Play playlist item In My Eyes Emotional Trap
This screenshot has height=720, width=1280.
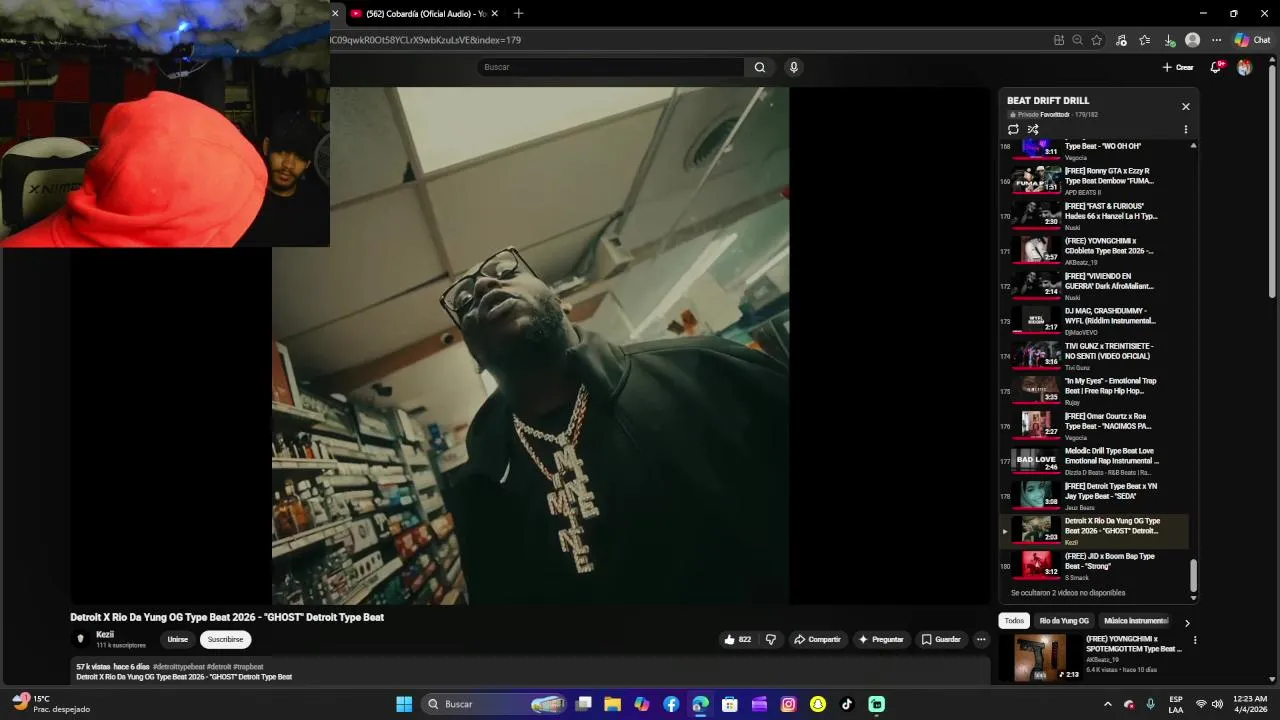point(1096,391)
